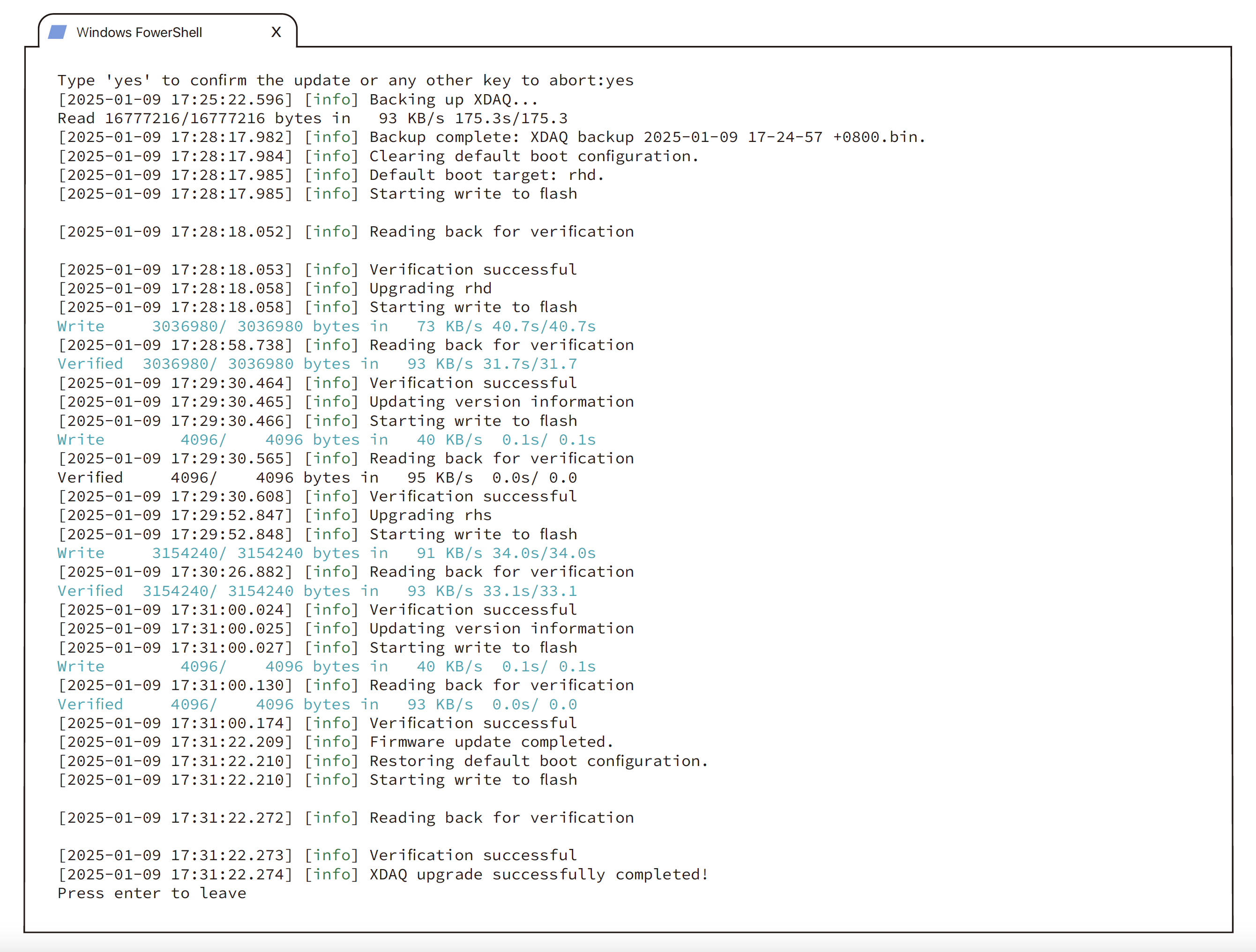Image resolution: width=1256 pixels, height=952 pixels.
Task: Click 'Write 3154240/ 3154240 bytes' progress line
Action: [x=327, y=553]
